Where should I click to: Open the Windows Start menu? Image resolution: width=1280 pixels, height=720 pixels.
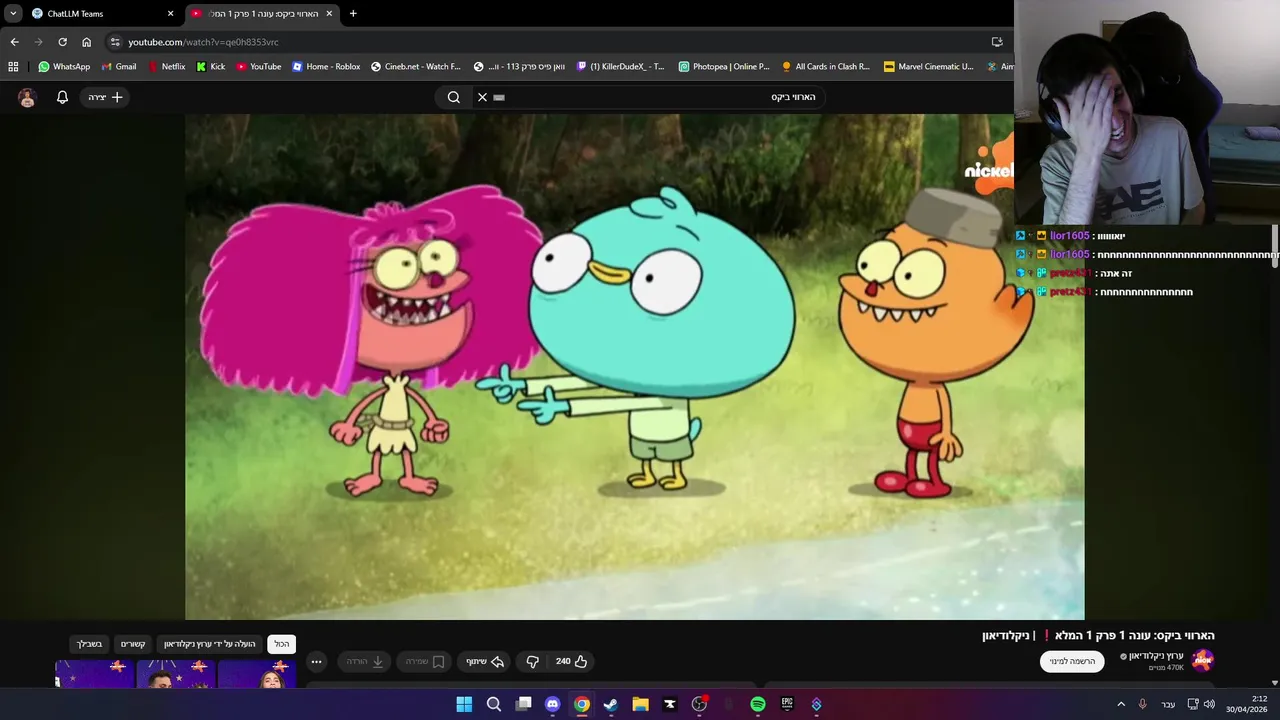[464, 704]
